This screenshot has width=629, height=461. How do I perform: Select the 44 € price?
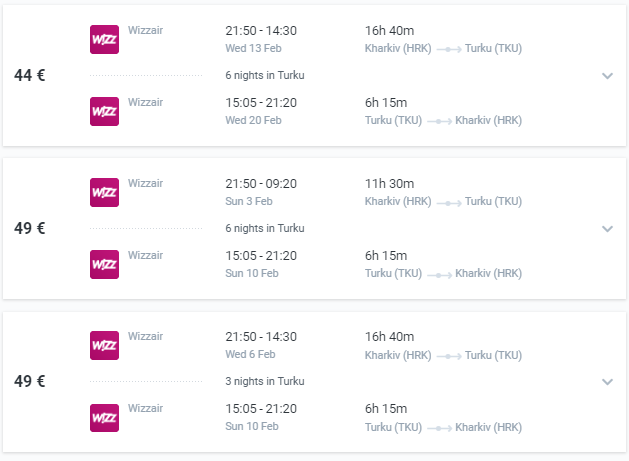pyautogui.click(x=30, y=75)
